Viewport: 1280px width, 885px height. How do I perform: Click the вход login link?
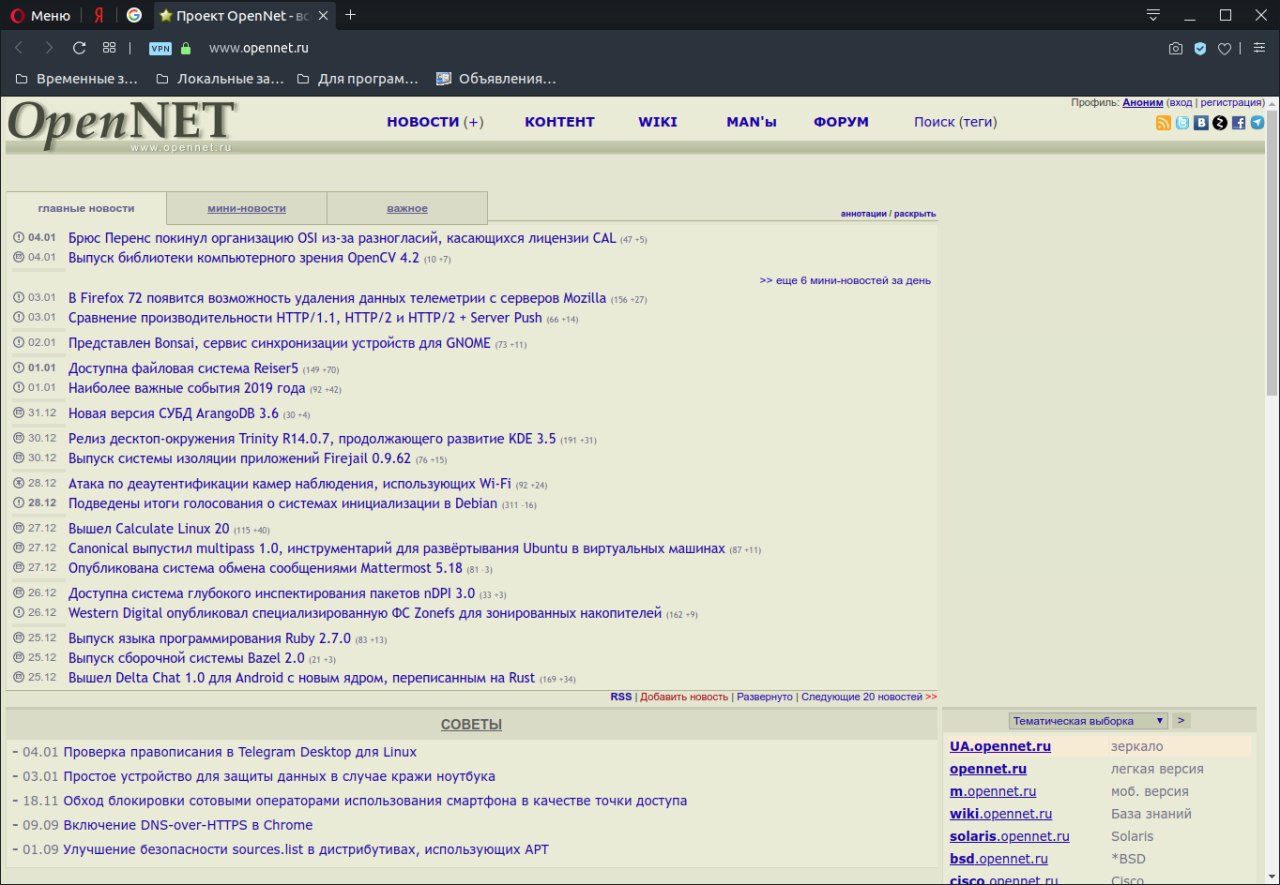[x=1181, y=102]
